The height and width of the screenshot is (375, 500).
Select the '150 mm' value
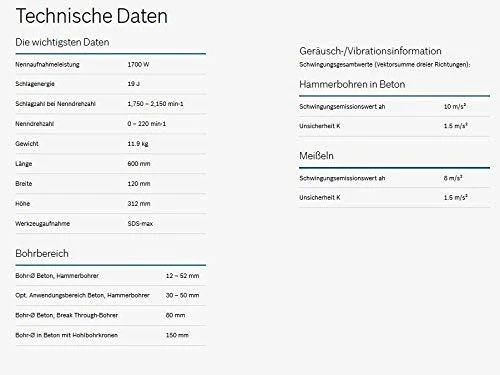click(x=177, y=335)
